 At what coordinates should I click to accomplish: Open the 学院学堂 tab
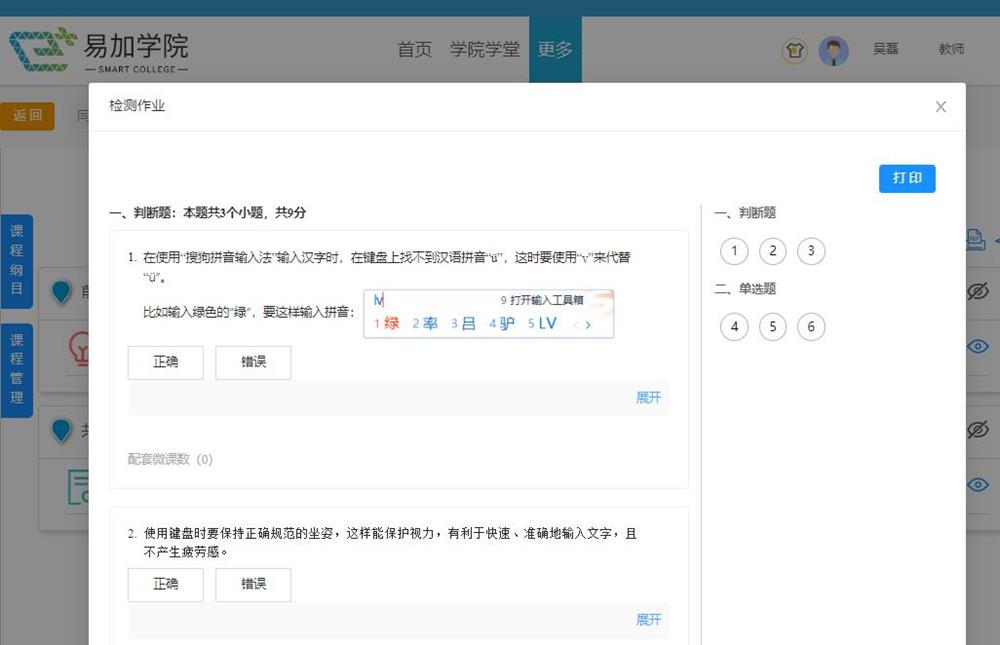(x=485, y=49)
